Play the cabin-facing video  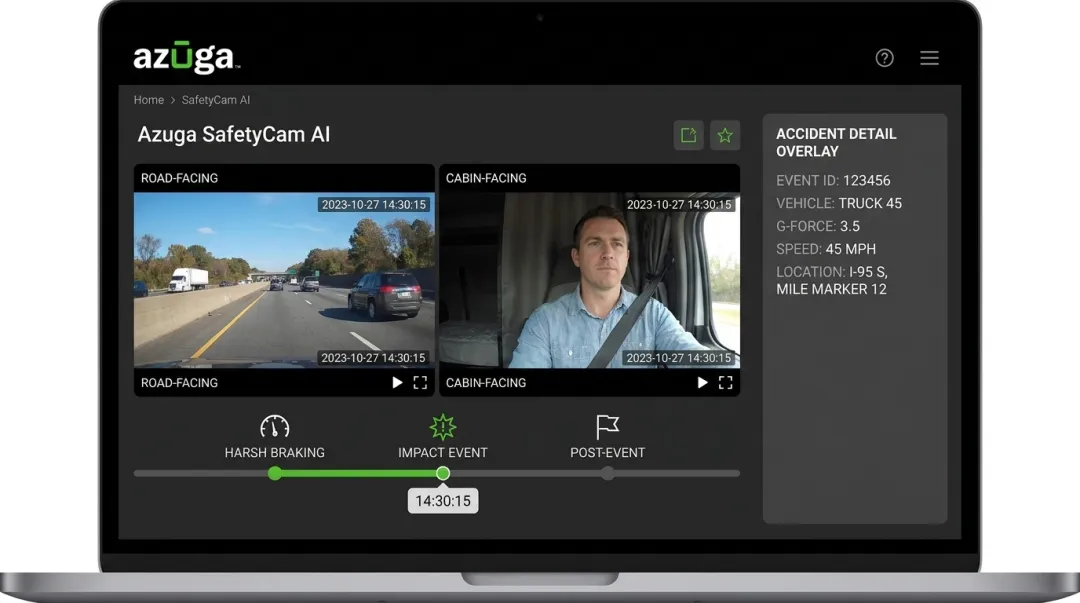tap(702, 382)
